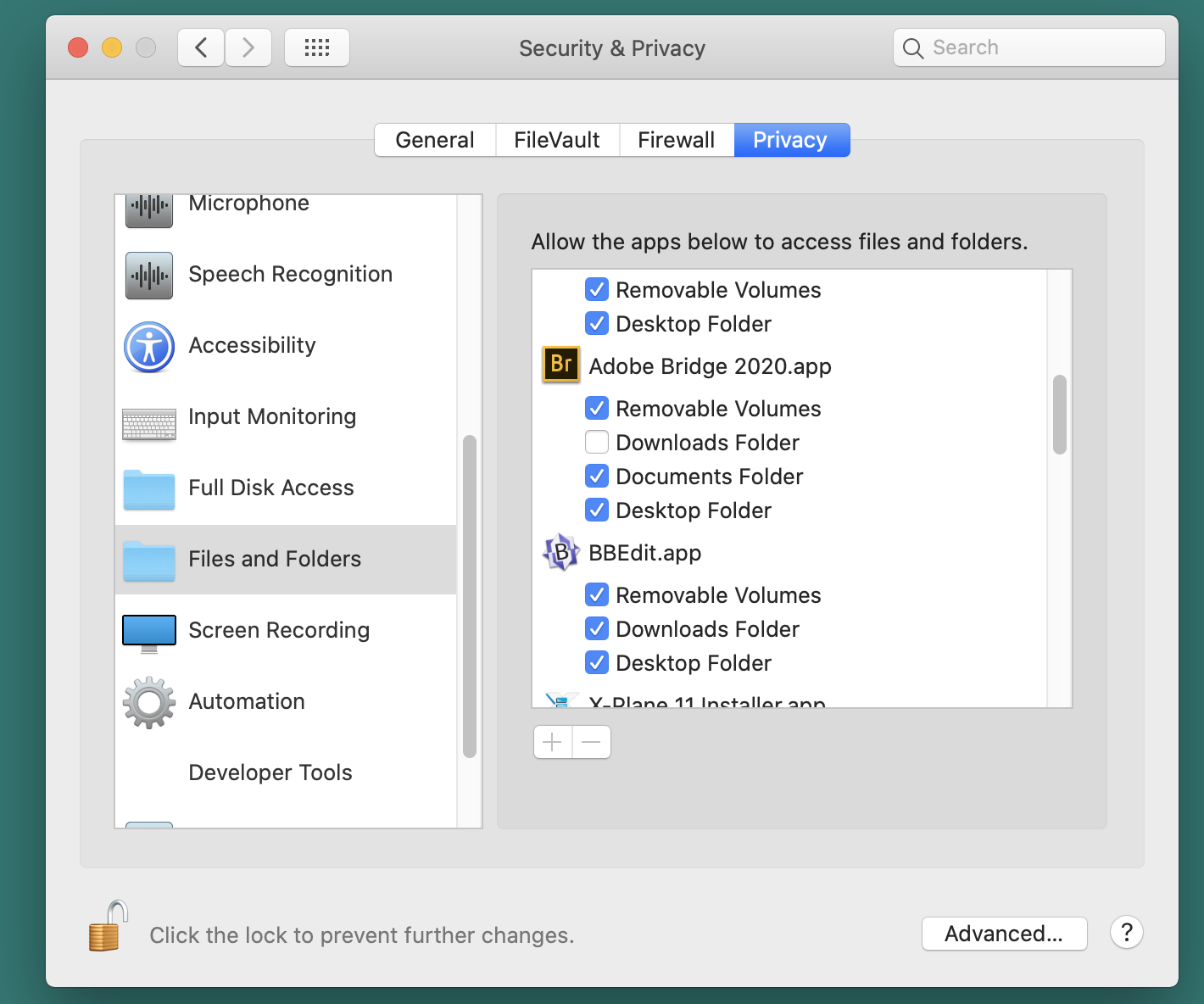Click the open padlock to prevent changes
Screen dimensions: 1204x1004
pyautogui.click(x=109, y=925)
